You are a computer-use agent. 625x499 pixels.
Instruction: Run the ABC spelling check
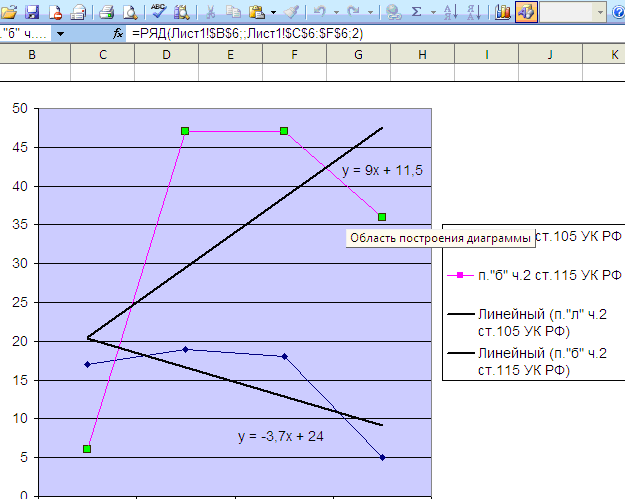(x=159, y=11)
